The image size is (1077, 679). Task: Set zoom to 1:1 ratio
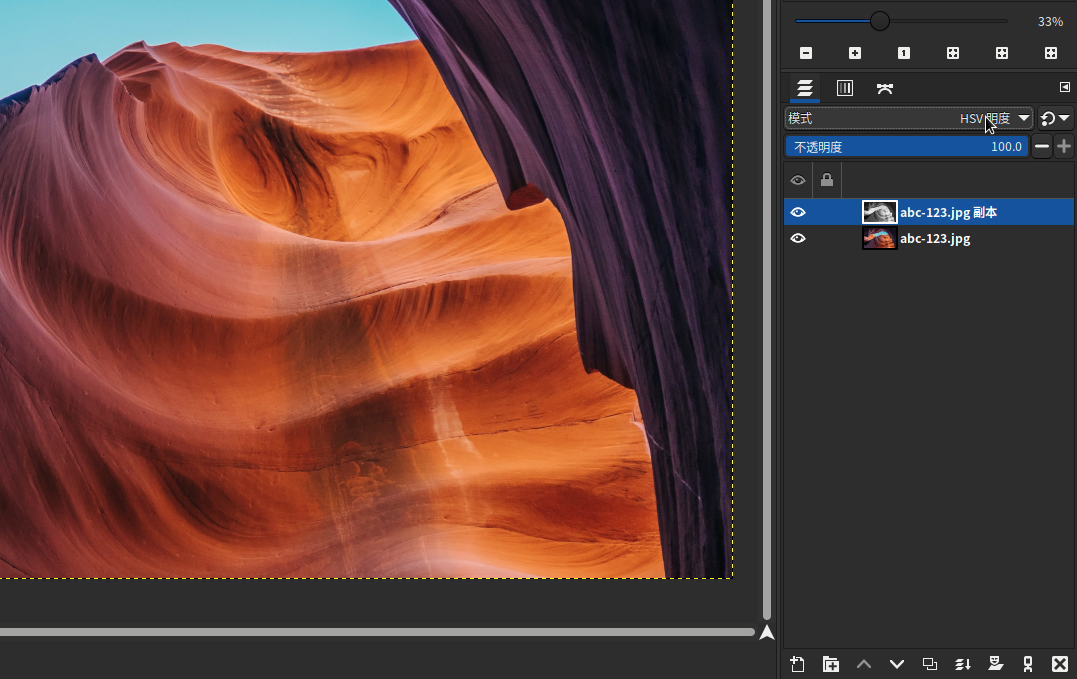[904, 53]
